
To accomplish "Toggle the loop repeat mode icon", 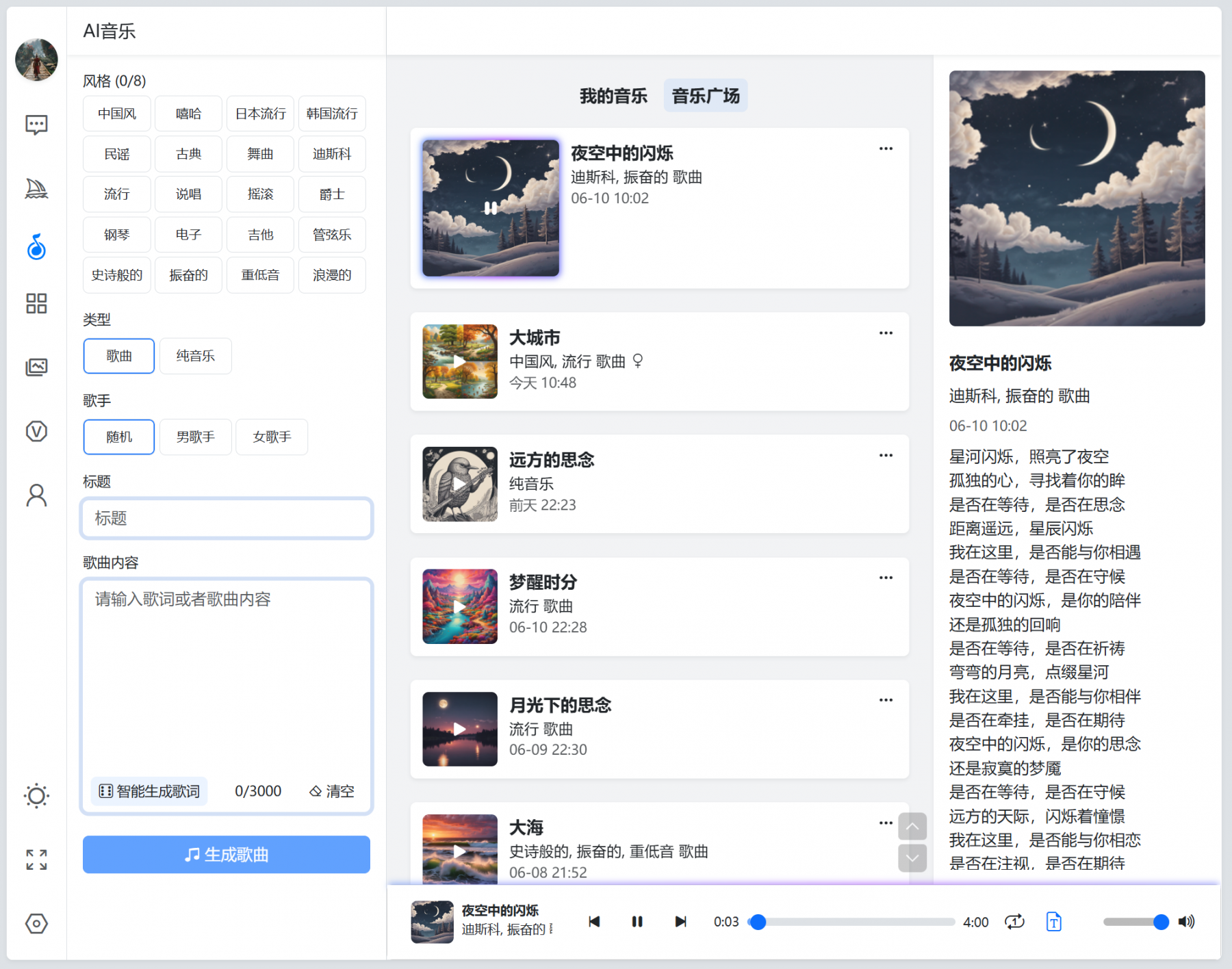I will [1014, 922].
